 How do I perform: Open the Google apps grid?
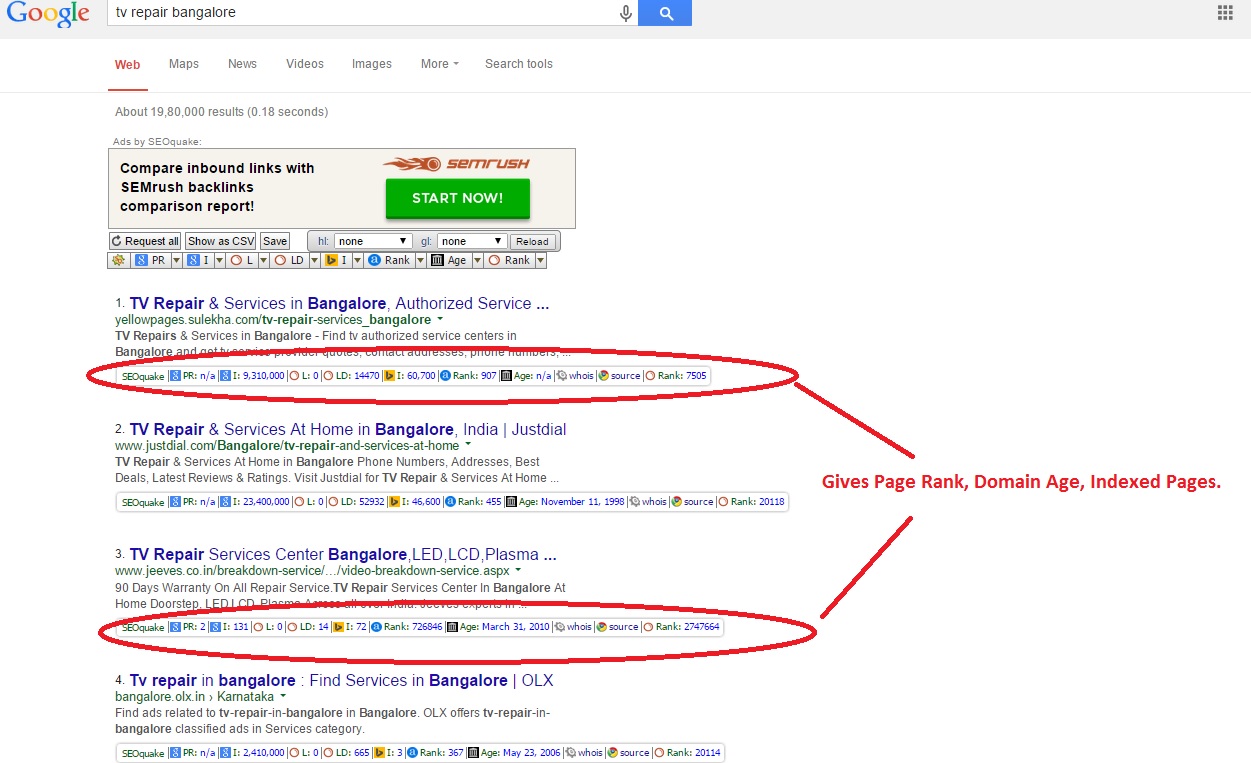click(x=1225, y=13)
